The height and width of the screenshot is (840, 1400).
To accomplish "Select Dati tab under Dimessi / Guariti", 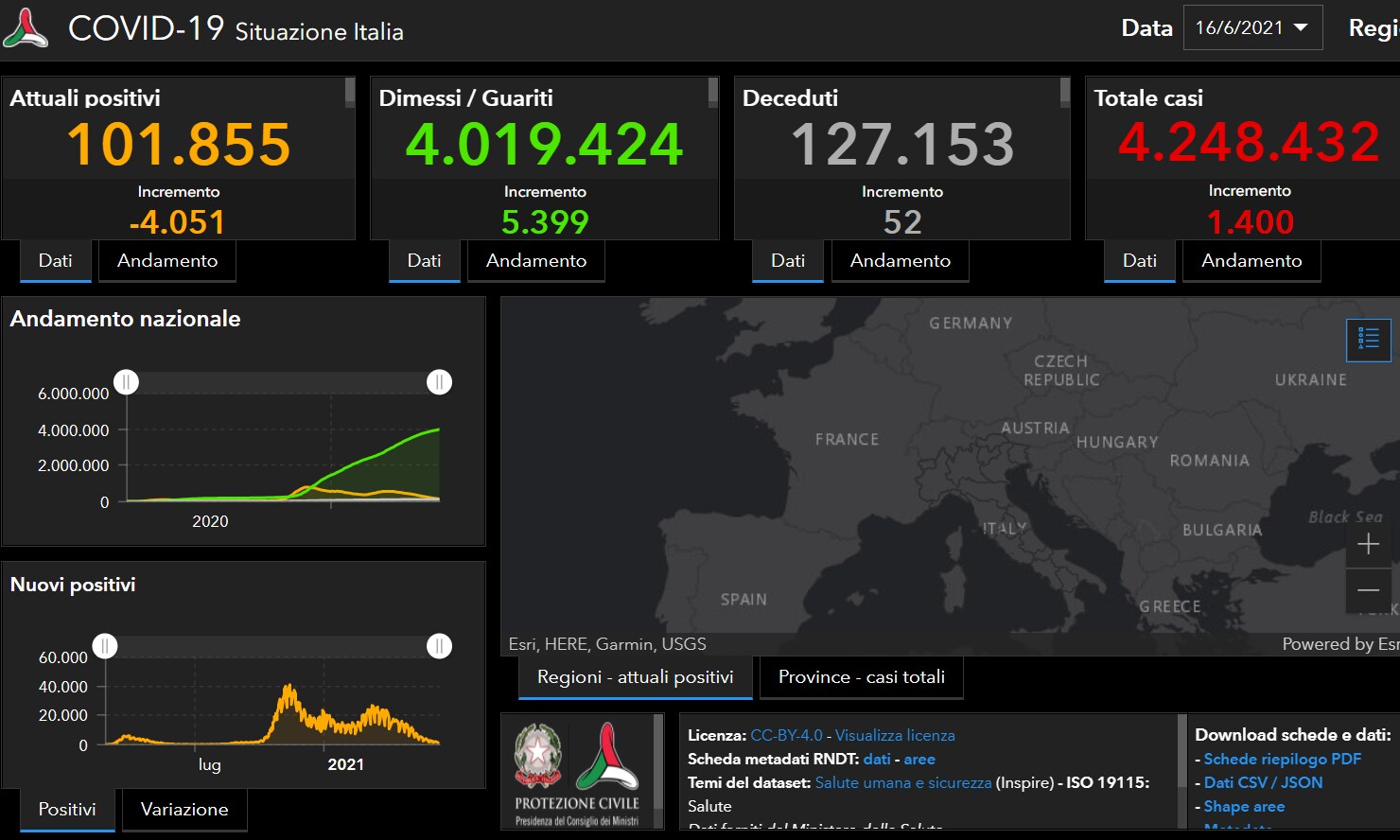I will click(424, 261).
